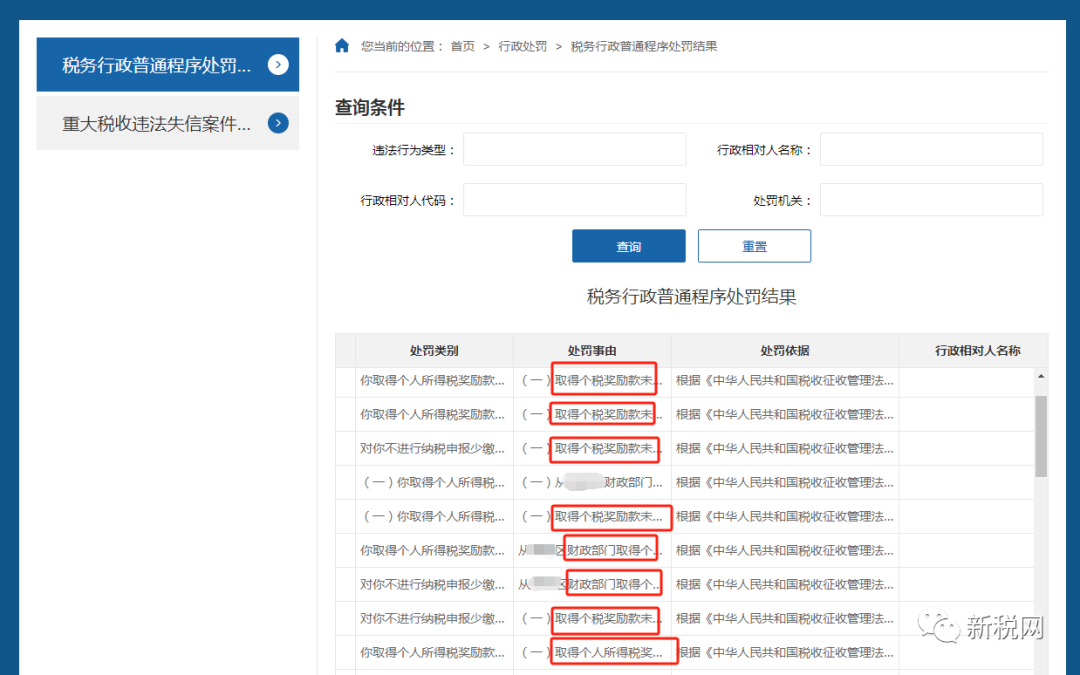Select third row cell 对你不进行纳税申报少缴

tap(433, 448)
